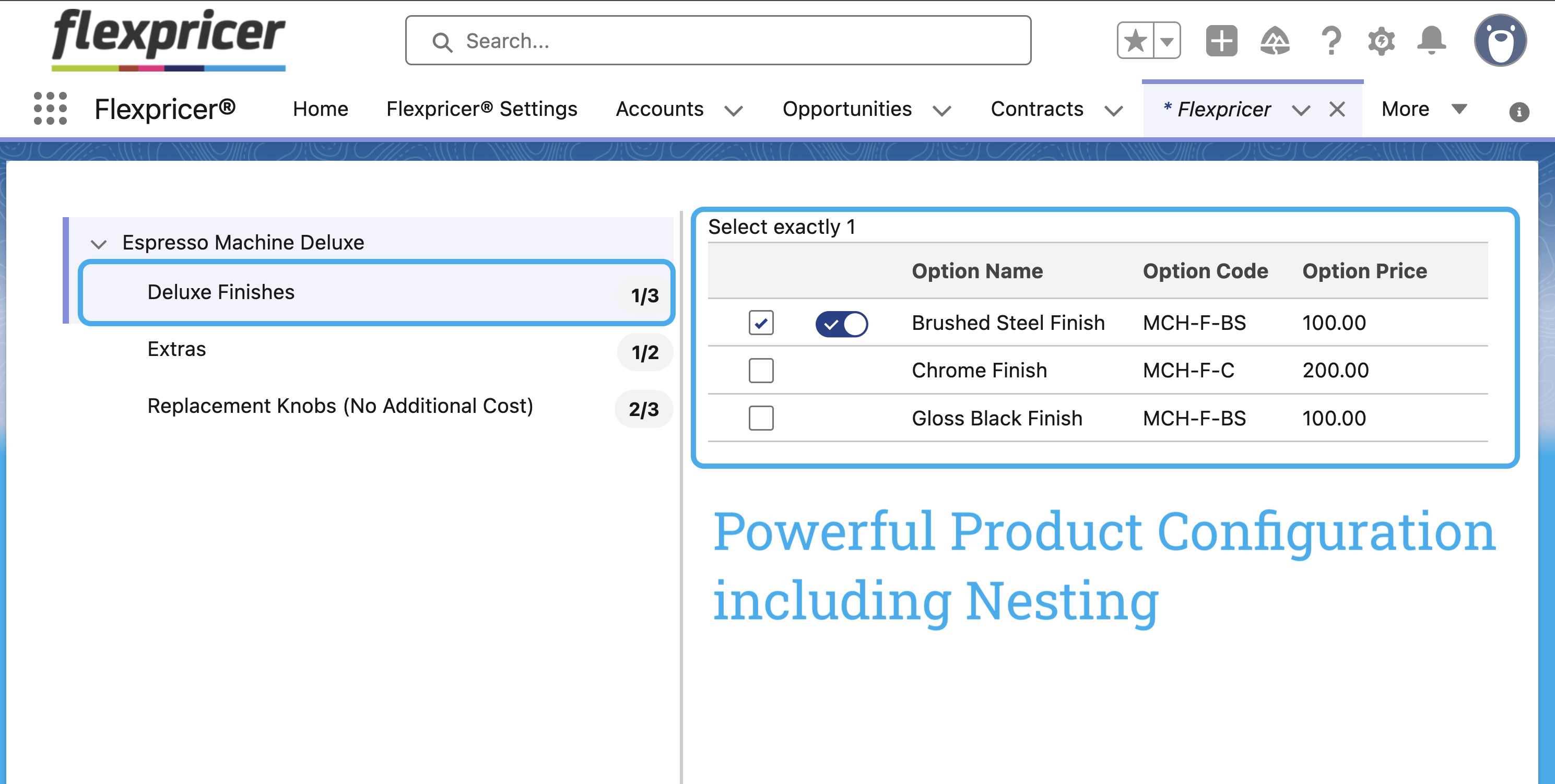This screenshot has width=1555, height=784.
Task: Click the favorites star icon
Action: (x=1136, y=41)
